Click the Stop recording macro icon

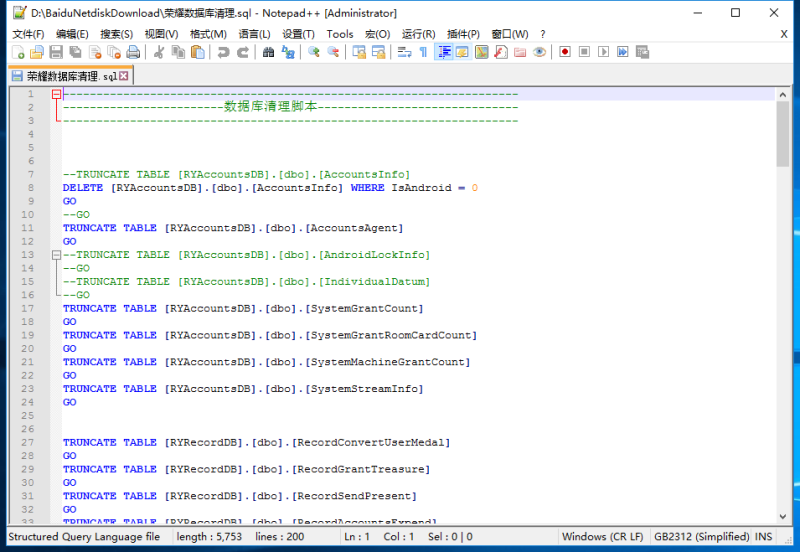[584, 52]
